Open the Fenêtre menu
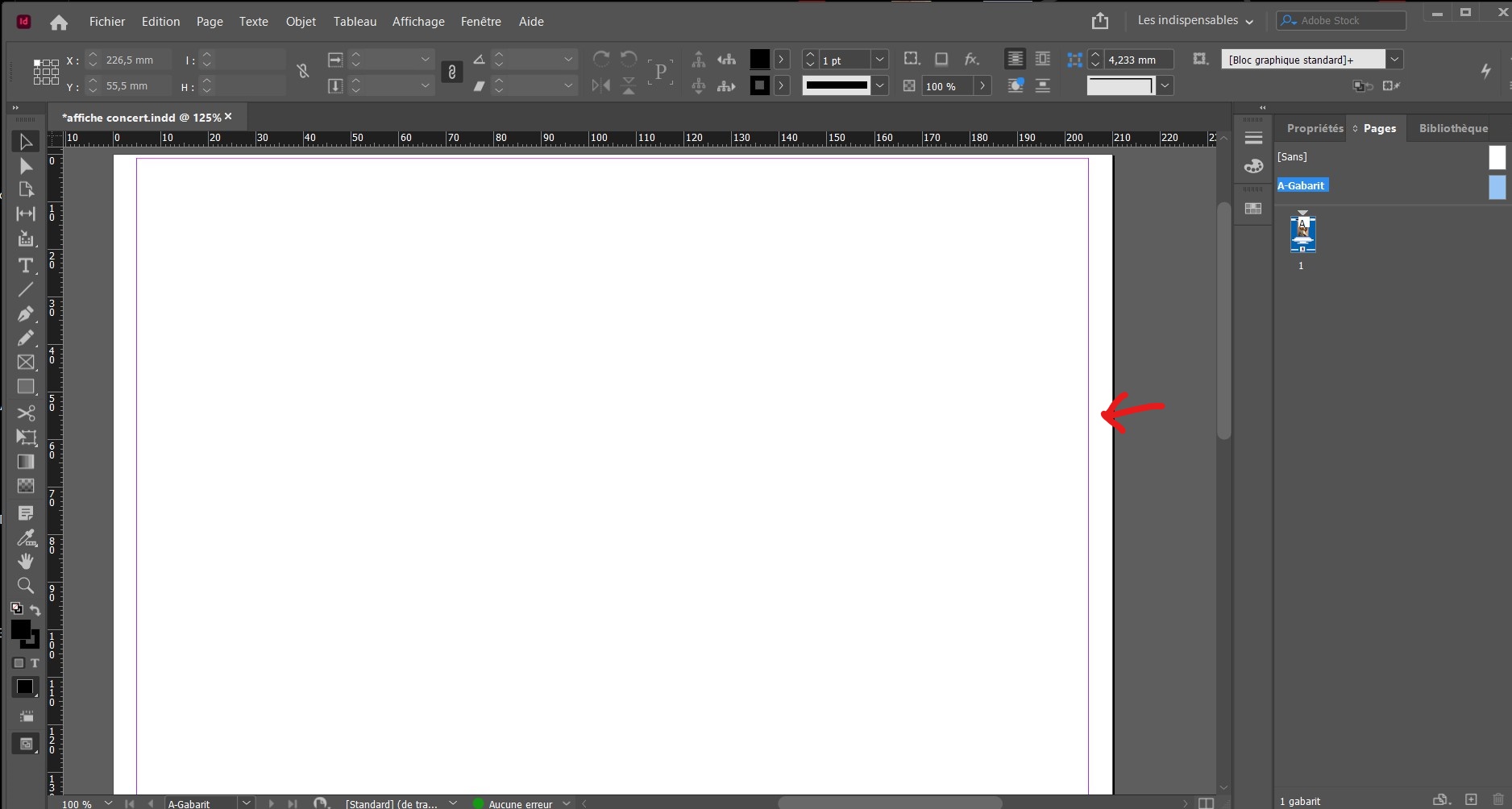Viewport: 1512px width, 809px height. click(480, 22)
